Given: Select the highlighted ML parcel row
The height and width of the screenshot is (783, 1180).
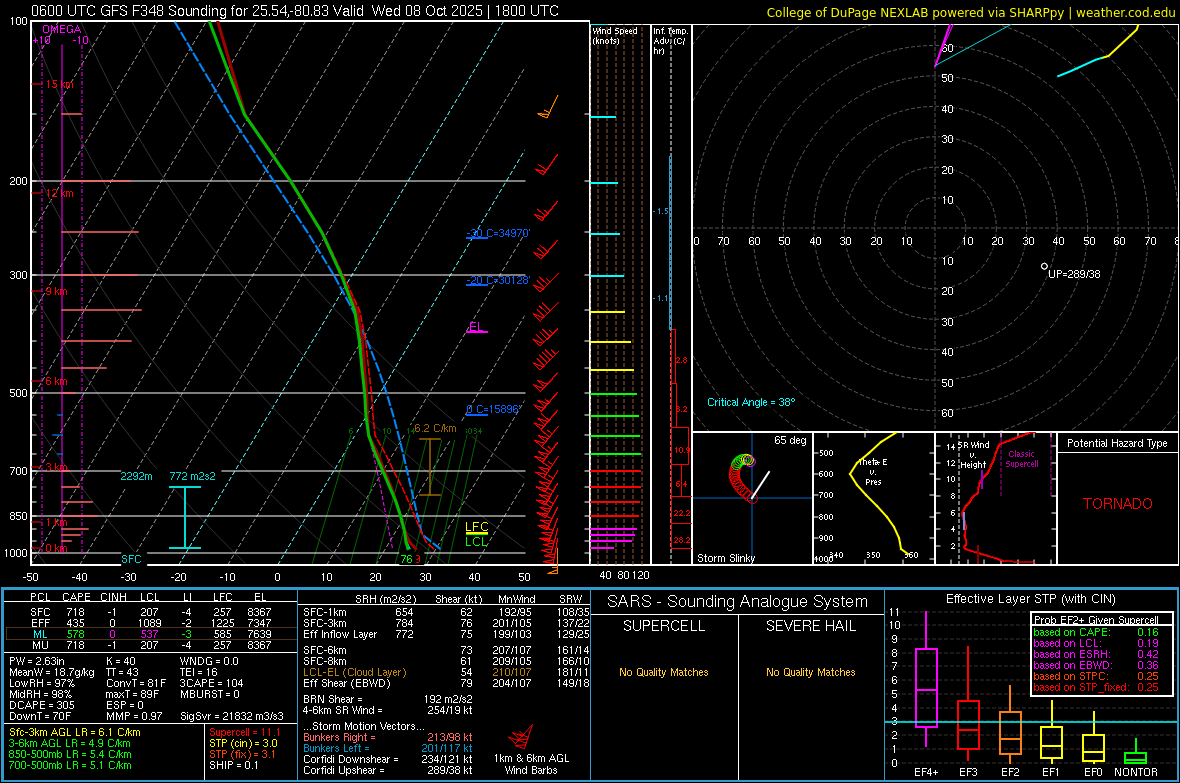Looking at the screenshot, I should (x=151, y=634).
